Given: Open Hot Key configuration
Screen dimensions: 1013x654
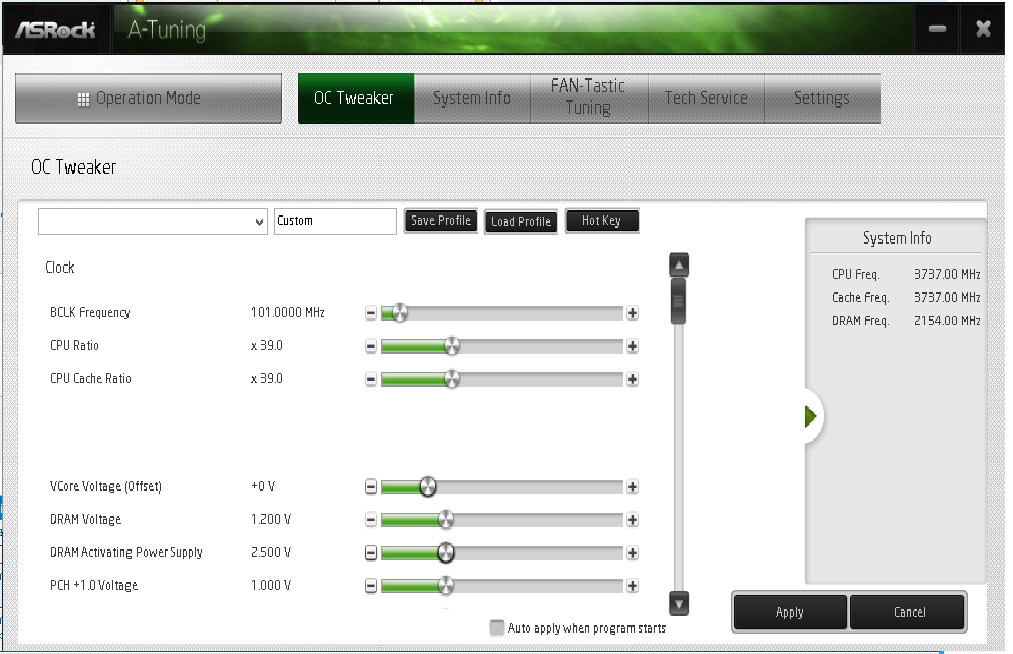Looking at the screenshot, I should pos(602,221).
